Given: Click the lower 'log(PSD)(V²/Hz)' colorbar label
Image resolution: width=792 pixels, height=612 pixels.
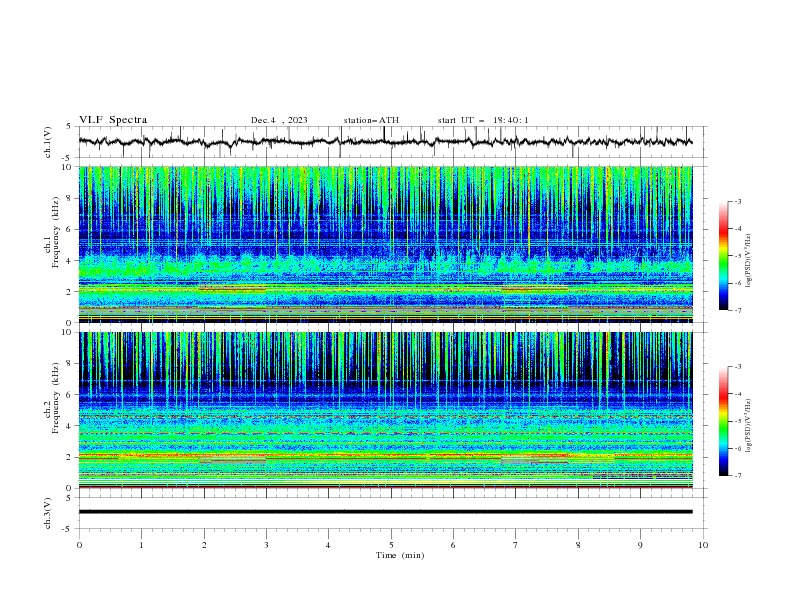Looking at the screenshot, I should point(749,426).
